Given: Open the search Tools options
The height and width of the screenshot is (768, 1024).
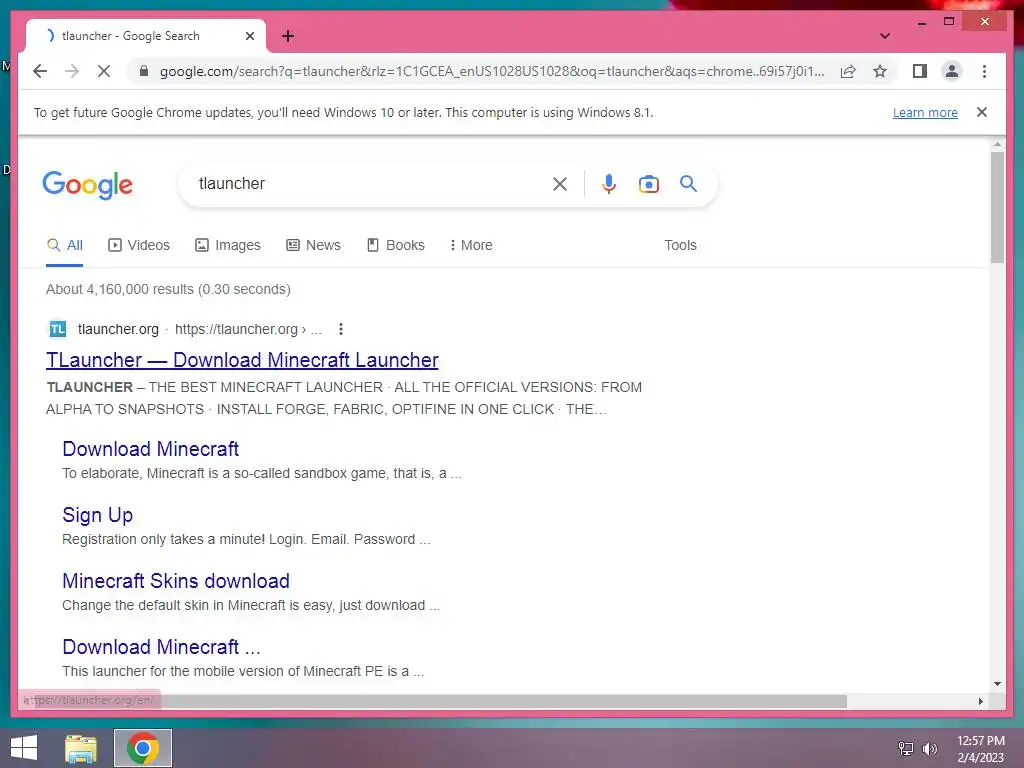Looking at the screenshot, I should 680,246.
